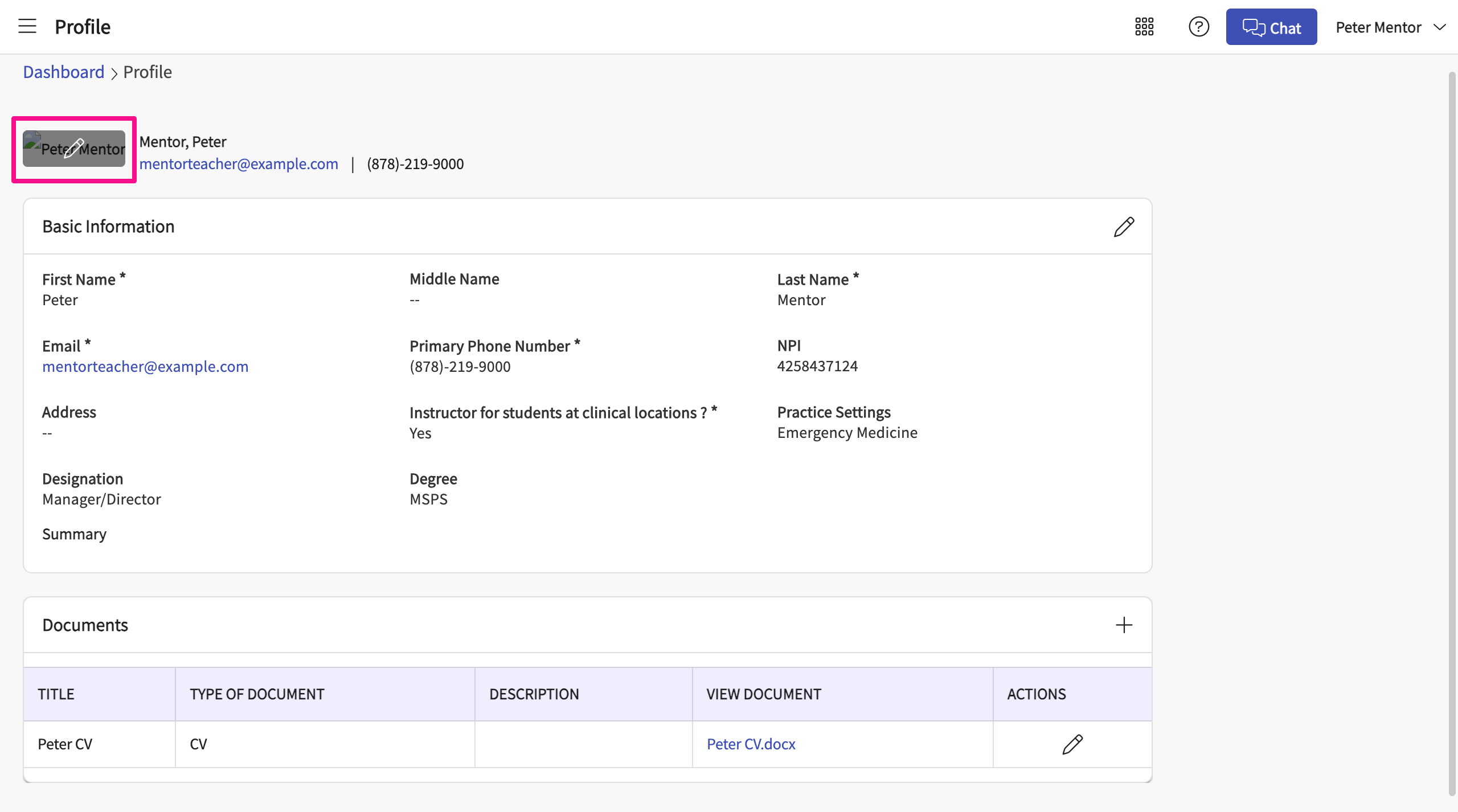
Task: Click the DESCRIPTION column header
Action: point(534,694)
